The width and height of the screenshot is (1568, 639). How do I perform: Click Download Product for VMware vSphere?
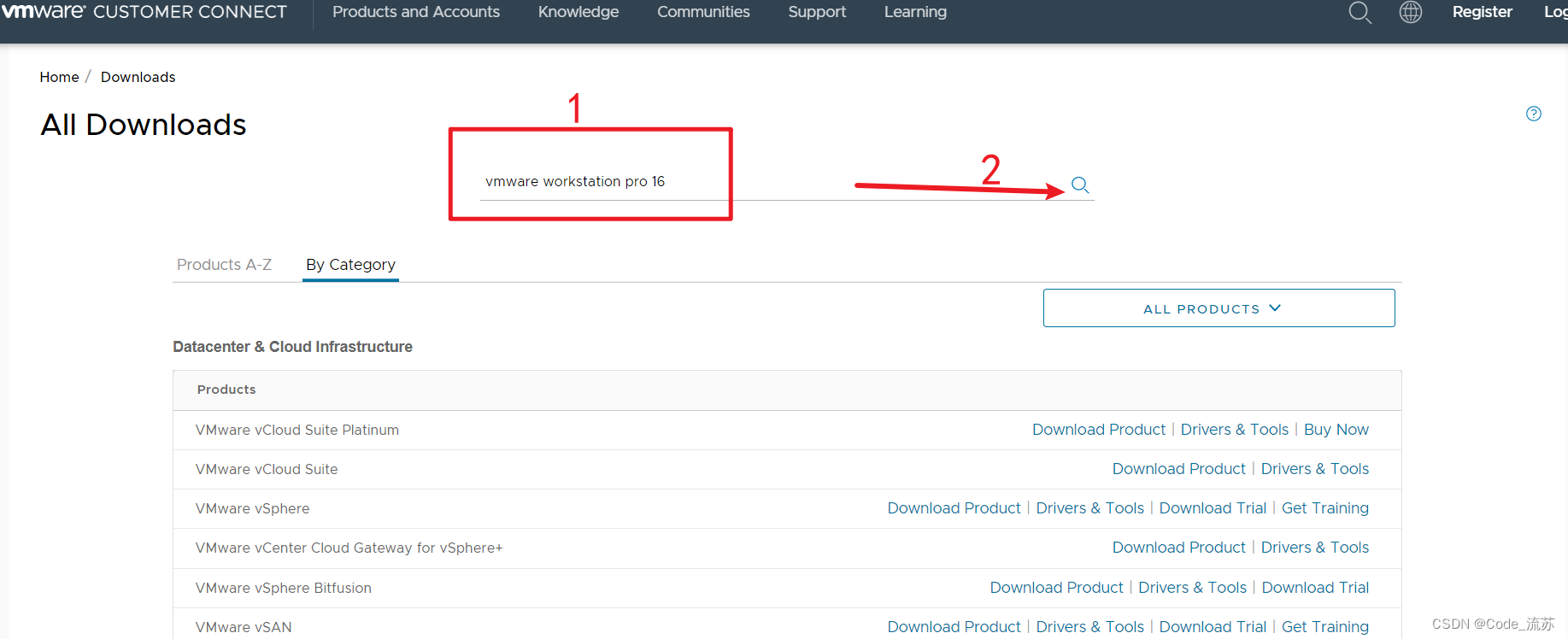[x=954, y=508]
